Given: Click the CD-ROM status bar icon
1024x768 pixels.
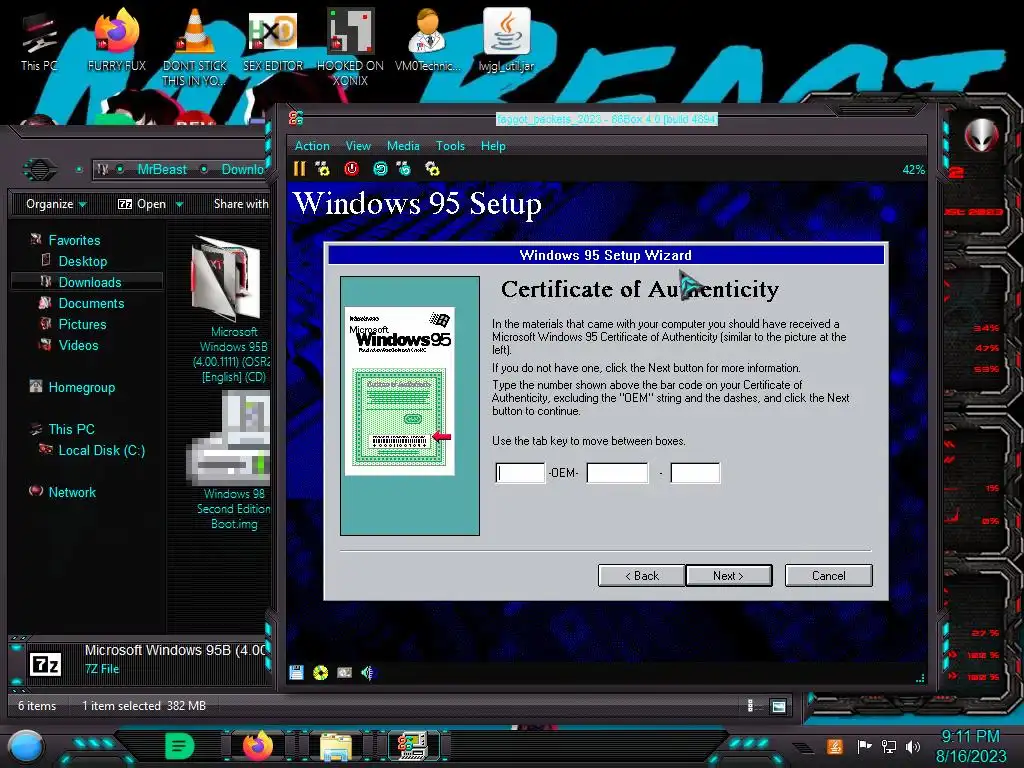Looking at the screenshot, I should click(x=320, y=673).
